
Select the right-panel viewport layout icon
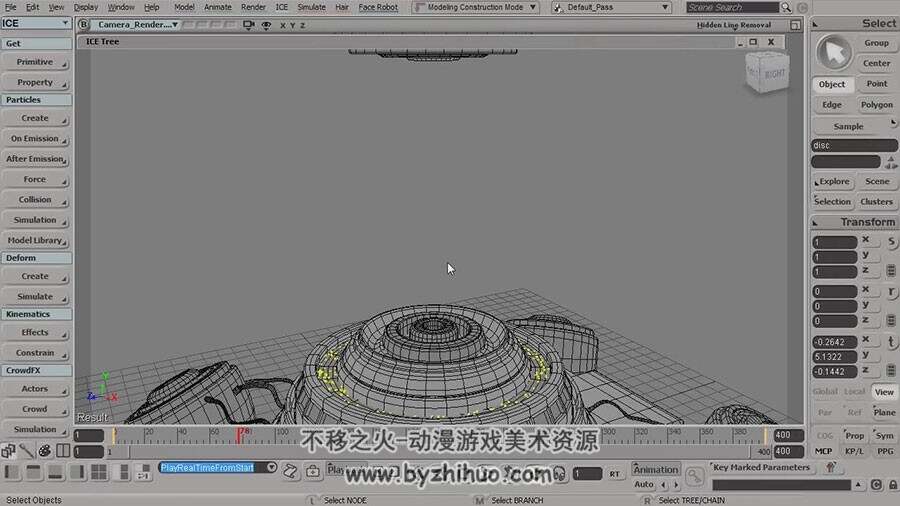77,472
